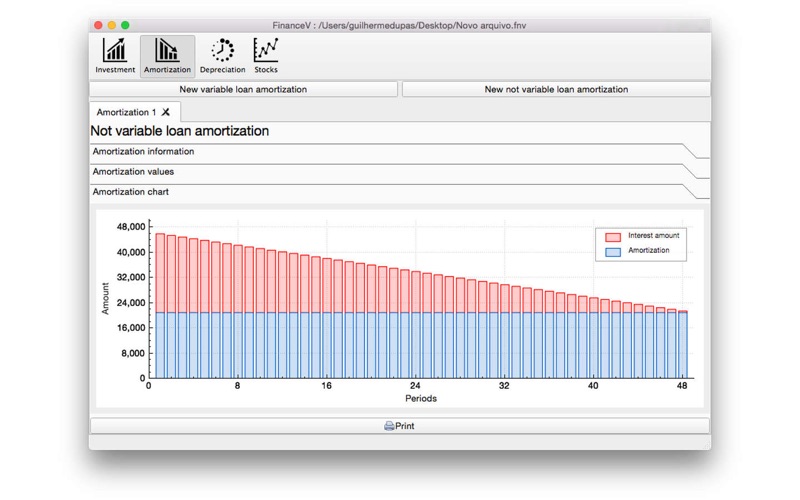Click the 48,000 y-axis value
Image resolution: width=800 pixels, height=500 pixels.
(x=131, y=227)
